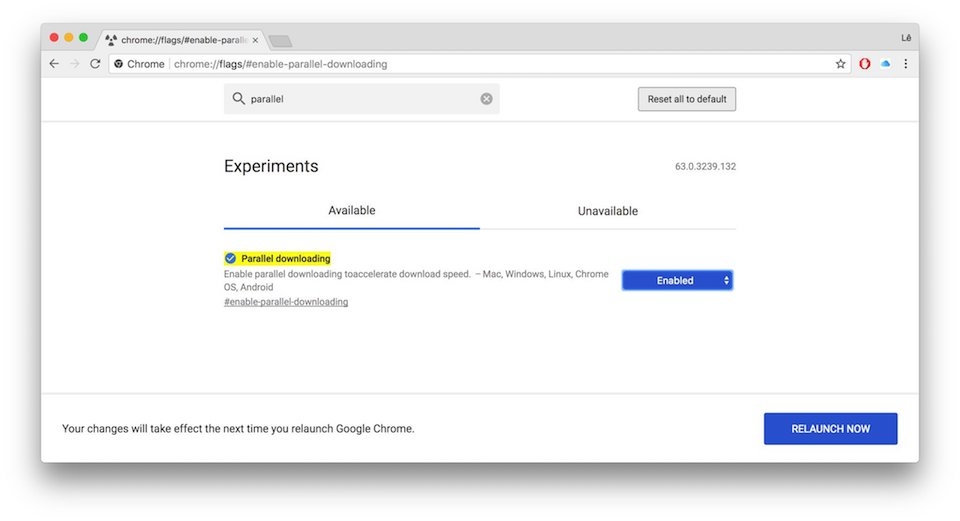Screen dimensions: 960x521
Task: Minimize the window with yellow button
Action: 69,38
